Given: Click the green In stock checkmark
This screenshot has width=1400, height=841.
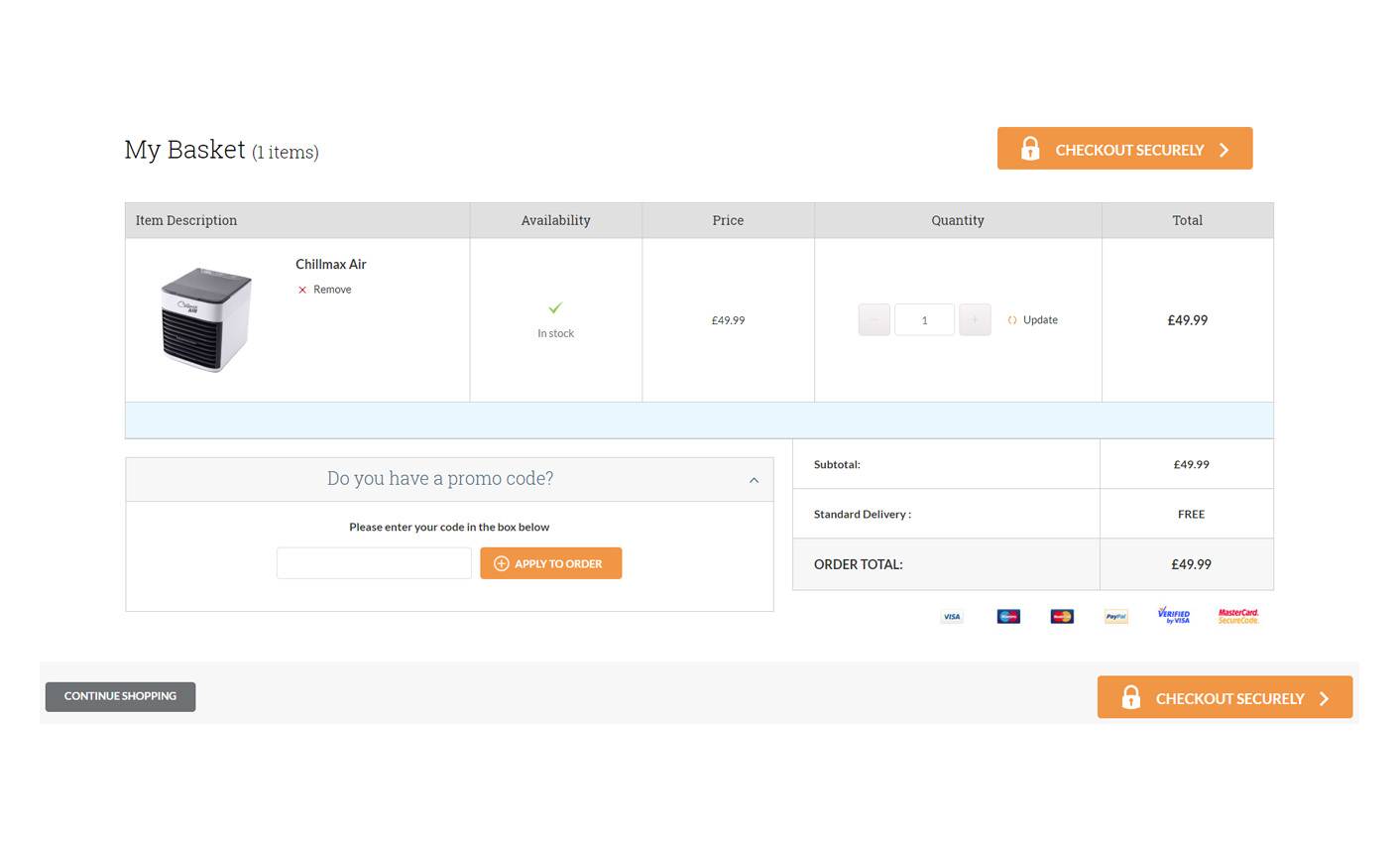Looking at the screenshot, I should [x=555, y=307].
